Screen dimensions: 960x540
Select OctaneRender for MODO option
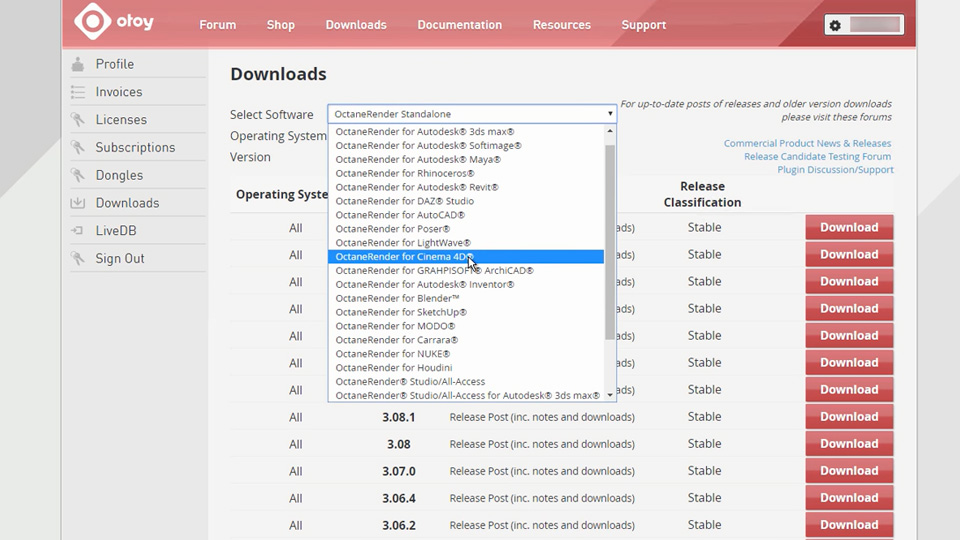[466, 326]
